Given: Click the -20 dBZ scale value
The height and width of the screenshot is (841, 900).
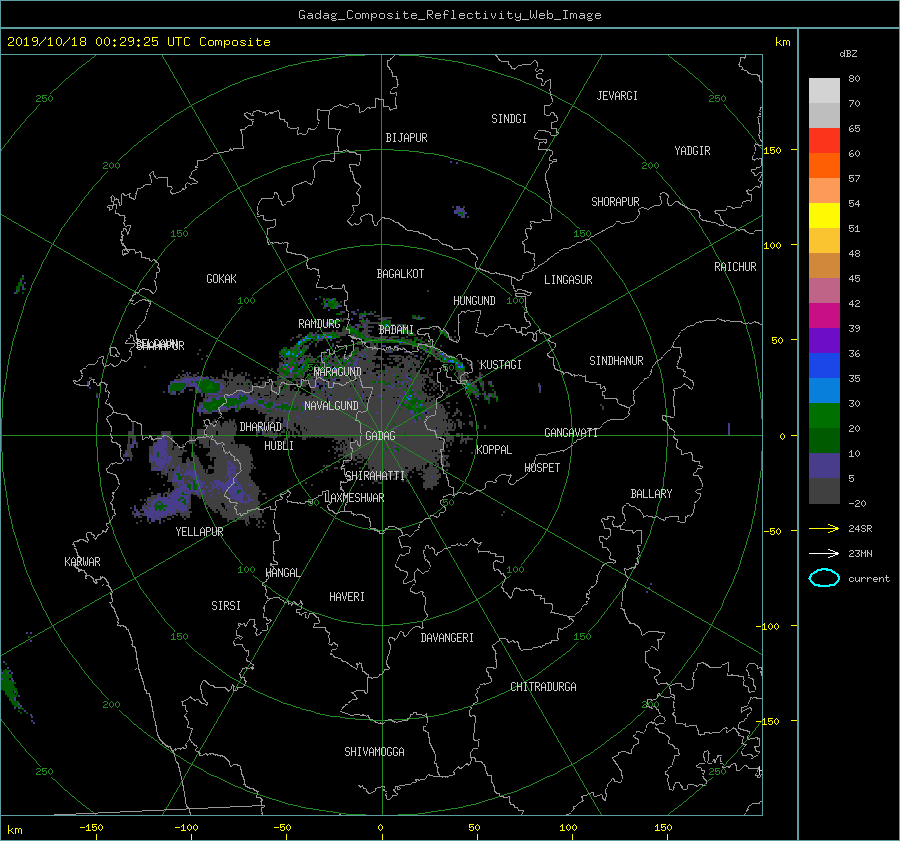Looking at the screenshot, I should 856,503.
